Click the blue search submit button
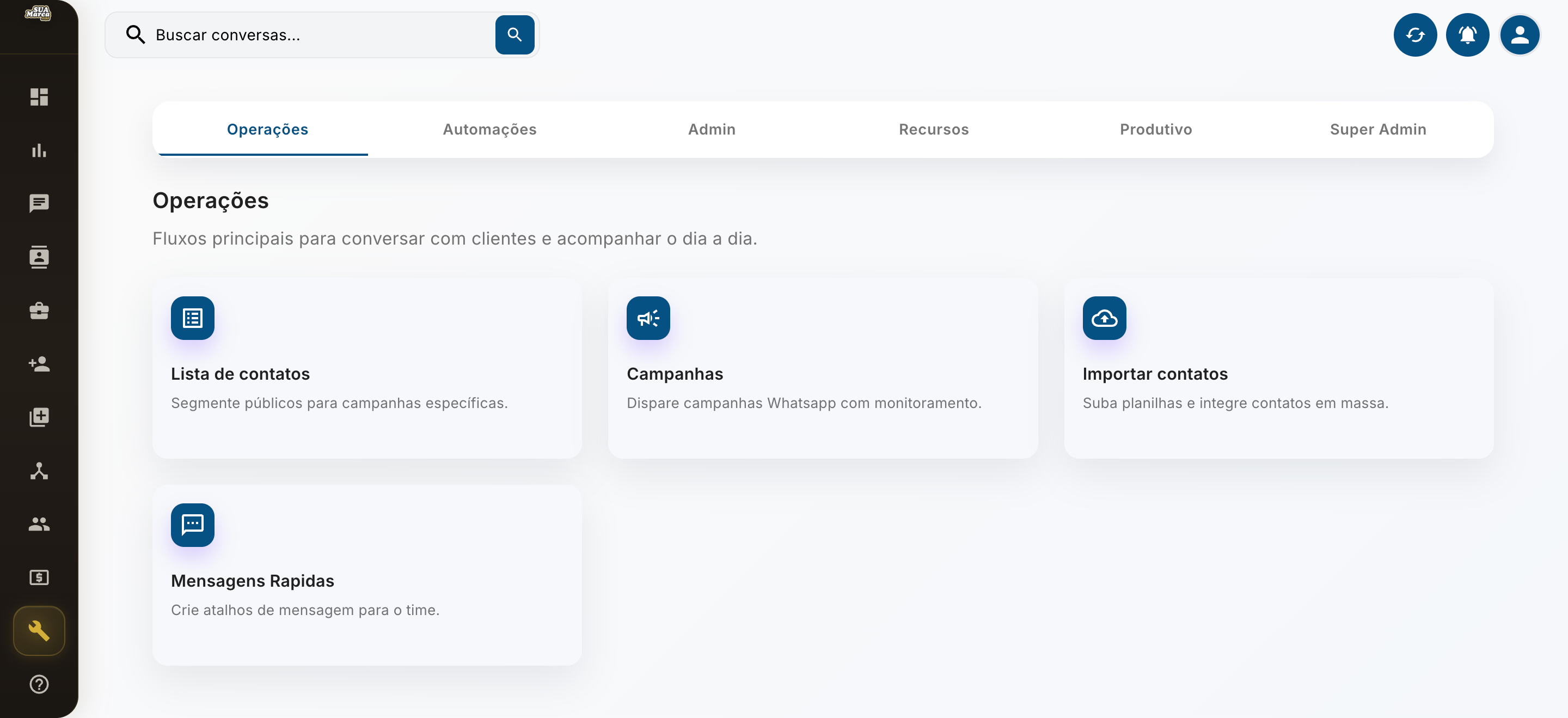This screenshot has width=1568, height=718. click(514, 35)
